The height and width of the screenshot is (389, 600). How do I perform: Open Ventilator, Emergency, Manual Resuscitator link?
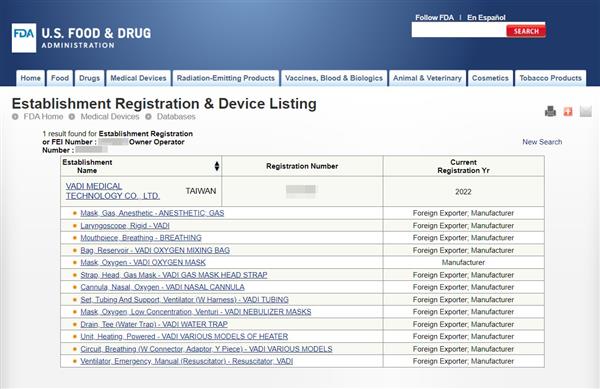186,361
